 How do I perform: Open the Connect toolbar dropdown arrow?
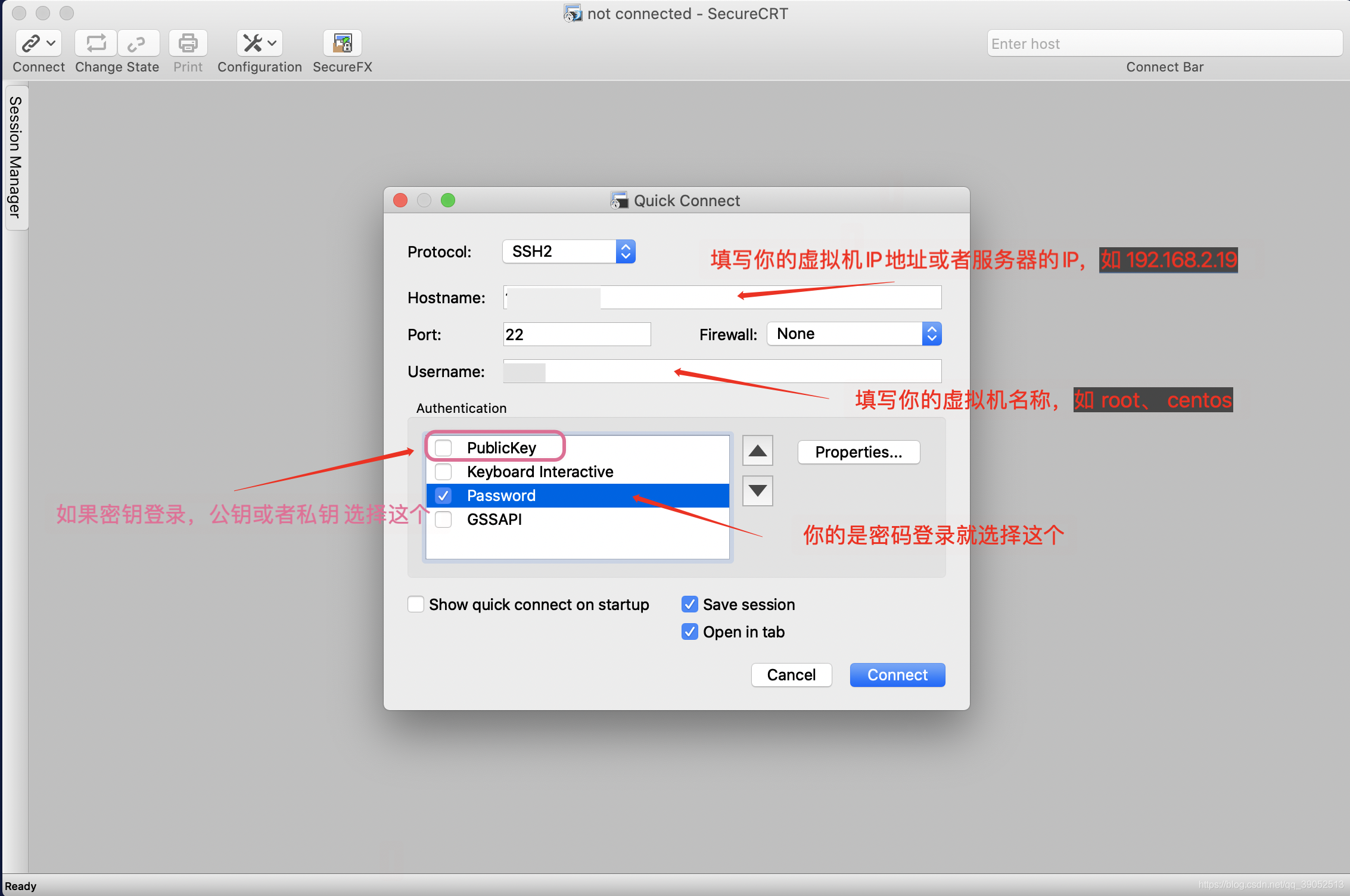tap(51, 43)
